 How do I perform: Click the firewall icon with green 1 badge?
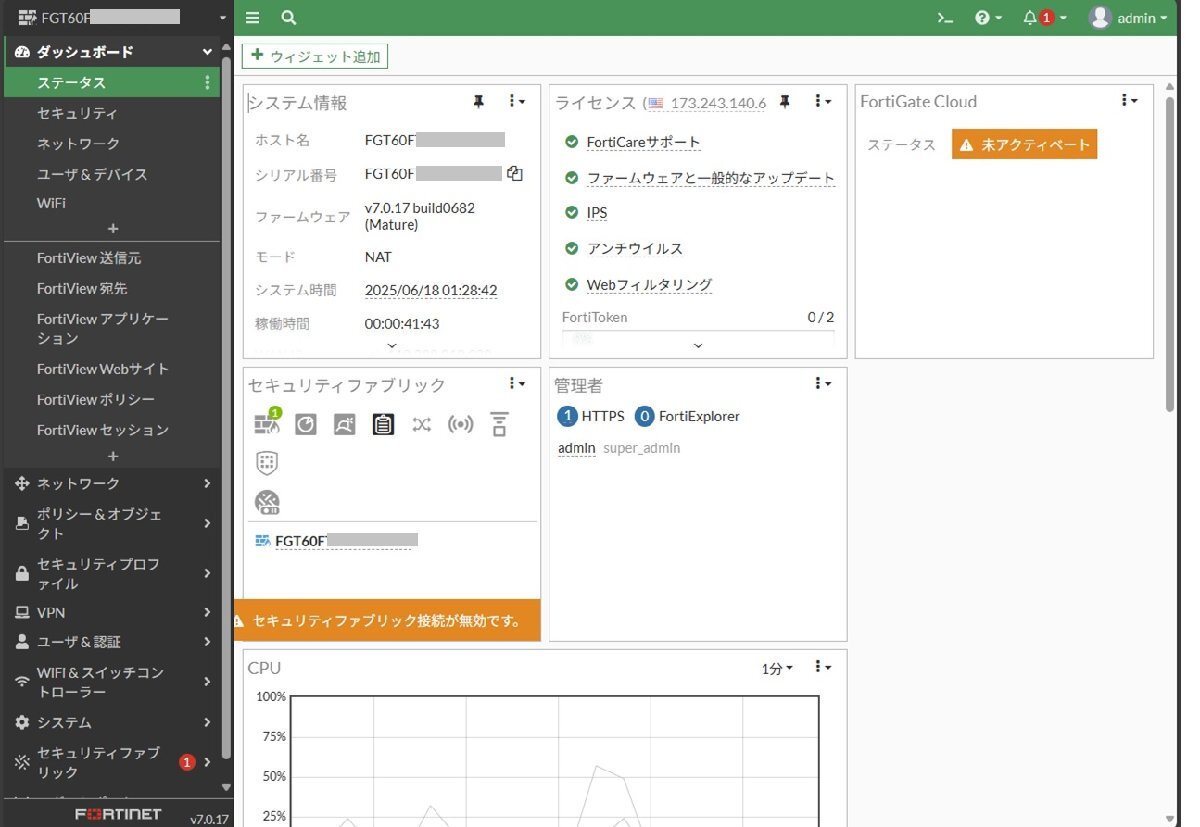click(x=267, y=423)
